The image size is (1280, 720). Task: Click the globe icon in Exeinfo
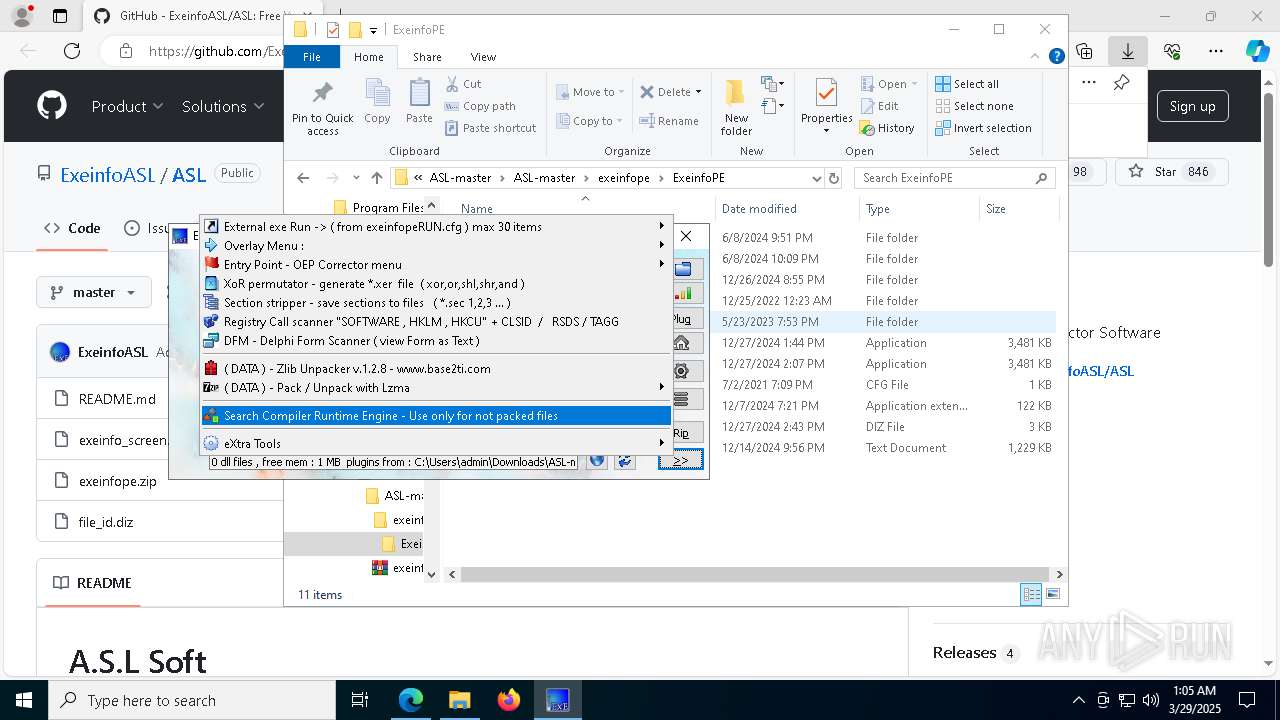tap(597, 461)
